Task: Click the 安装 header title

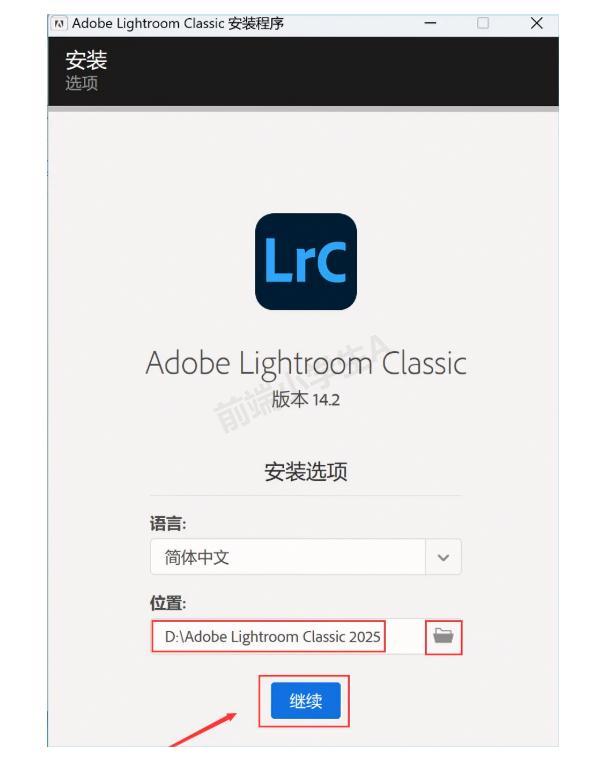Action: pos(86,60)
